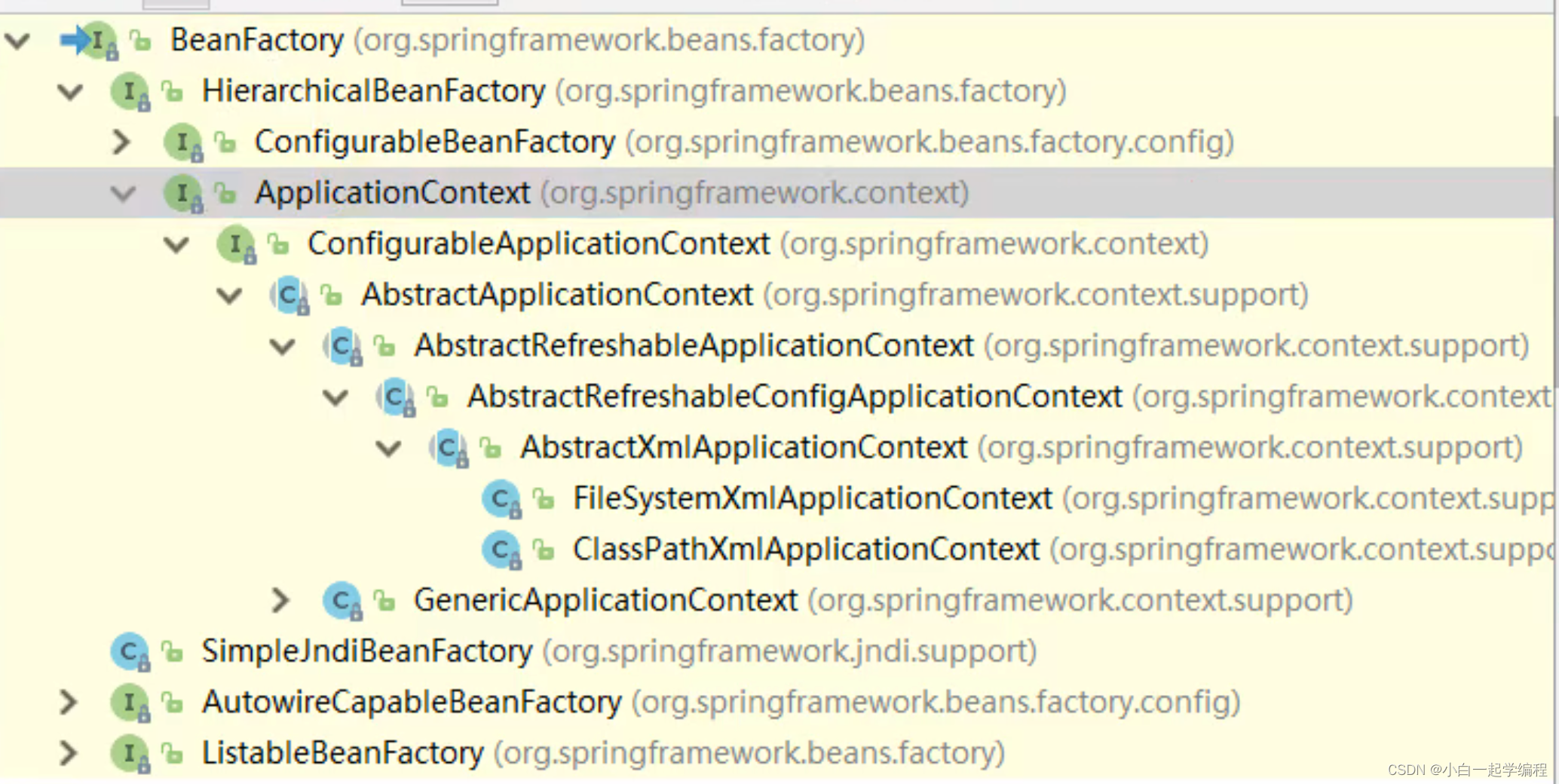This screenshot has width=1559, height=784.
Task: Expand the GenericApplicationContext node
Action: coord(280,600)
